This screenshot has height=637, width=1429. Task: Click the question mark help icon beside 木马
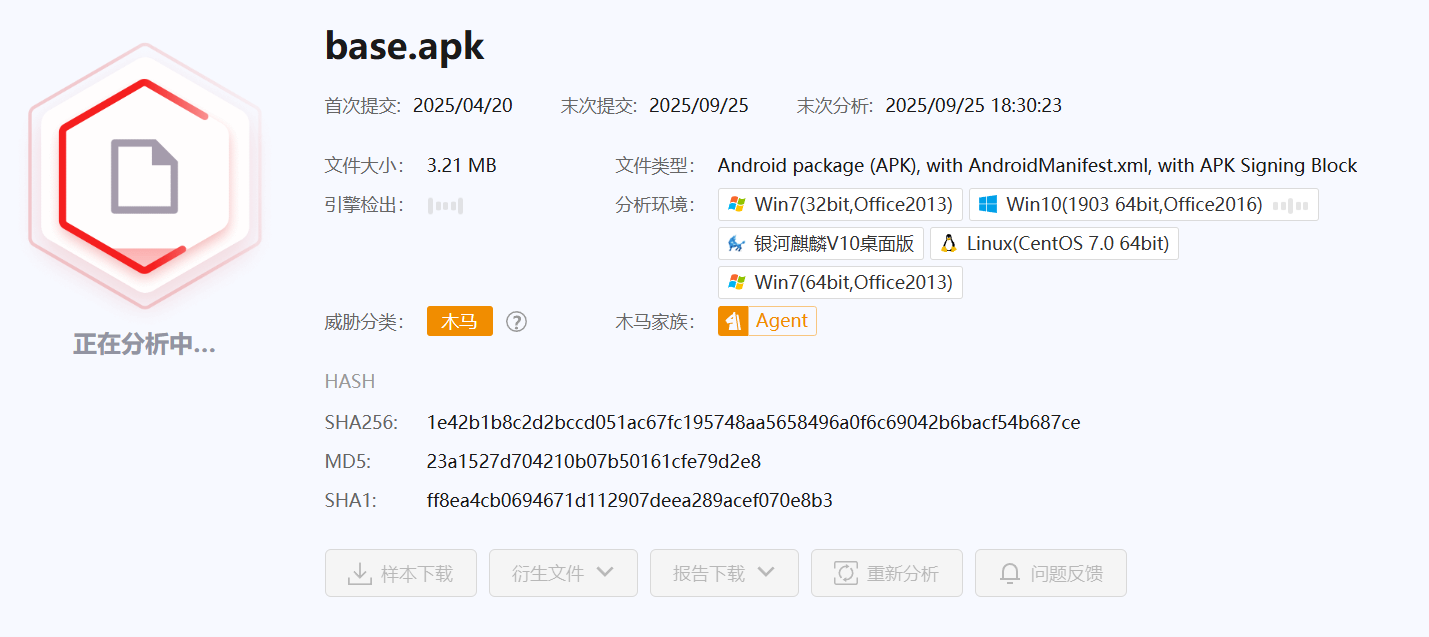click(516, 321)
